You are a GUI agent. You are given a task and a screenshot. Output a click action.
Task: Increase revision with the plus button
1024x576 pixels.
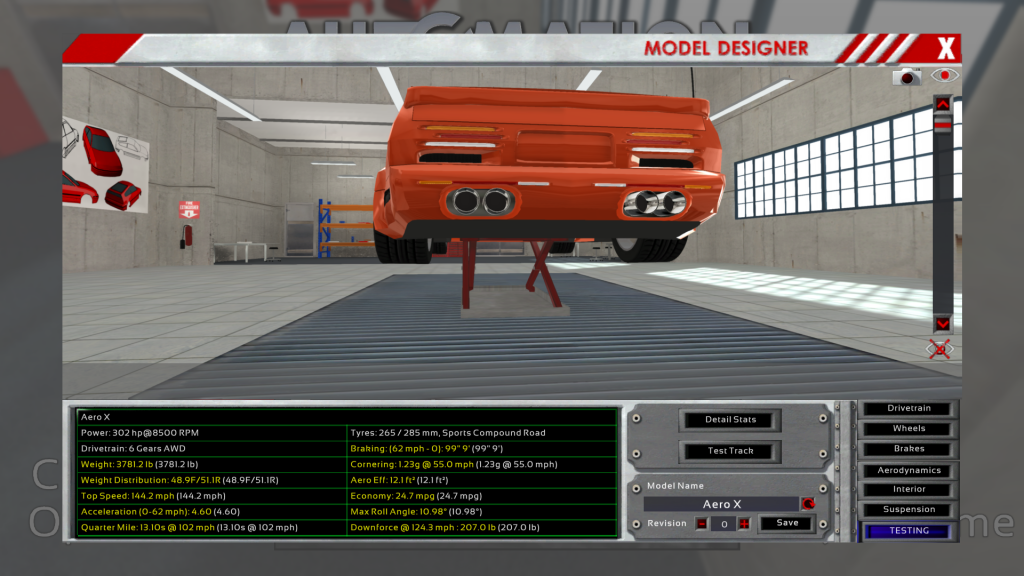pyautogui.click(x=743, y=523)
